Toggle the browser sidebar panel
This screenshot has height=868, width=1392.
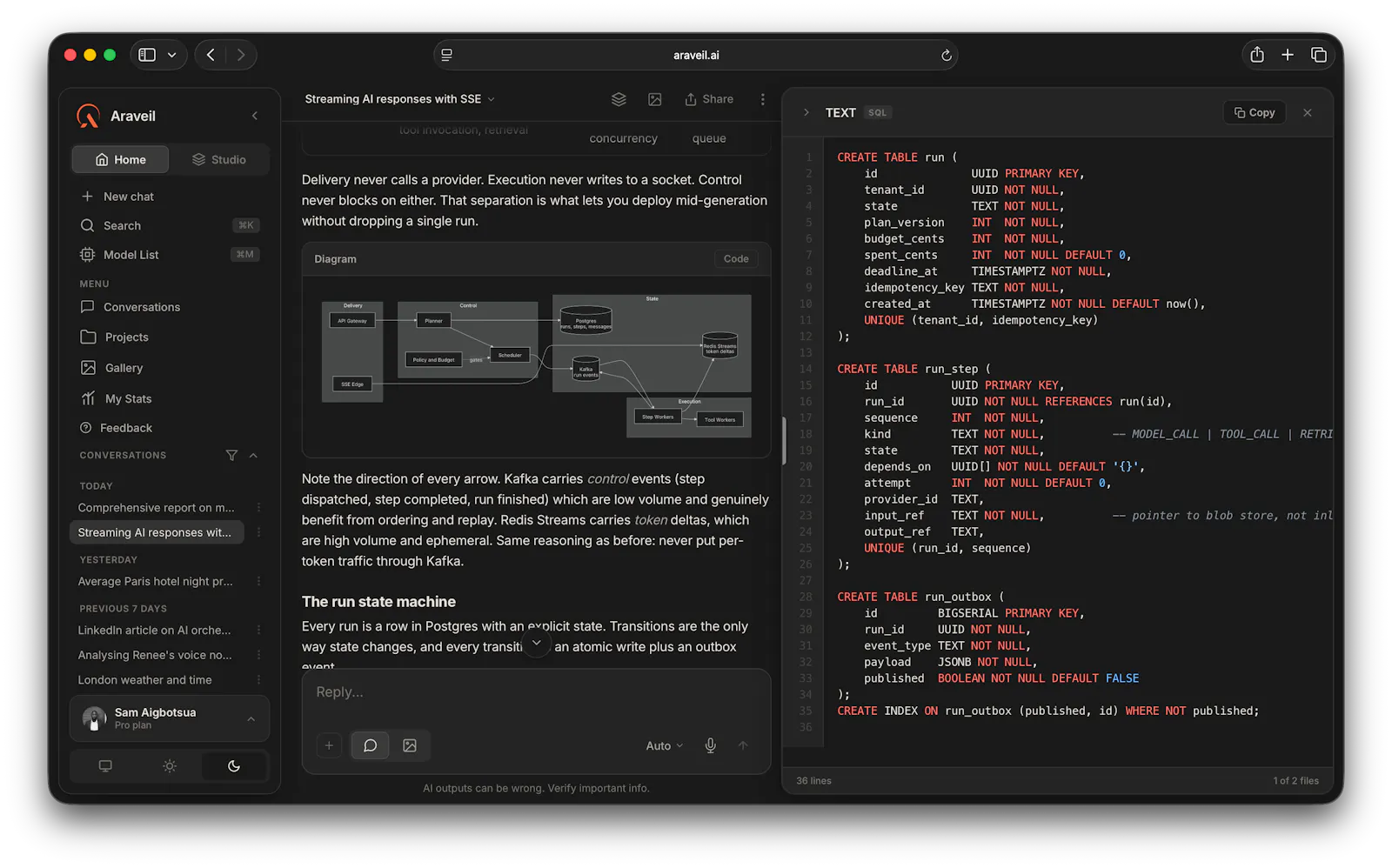coord(147,55)
